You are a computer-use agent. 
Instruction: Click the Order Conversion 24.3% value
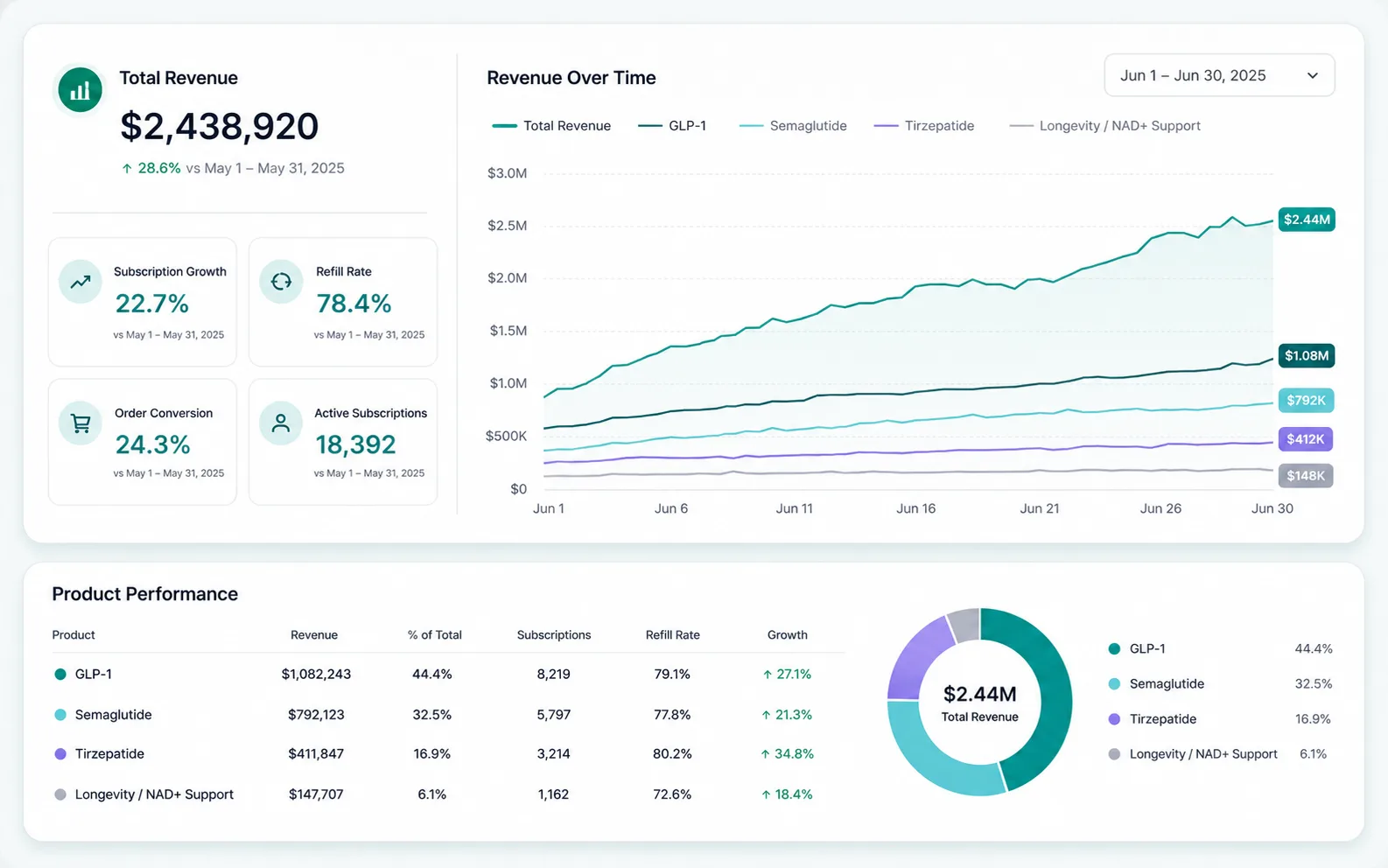point(153,445)
